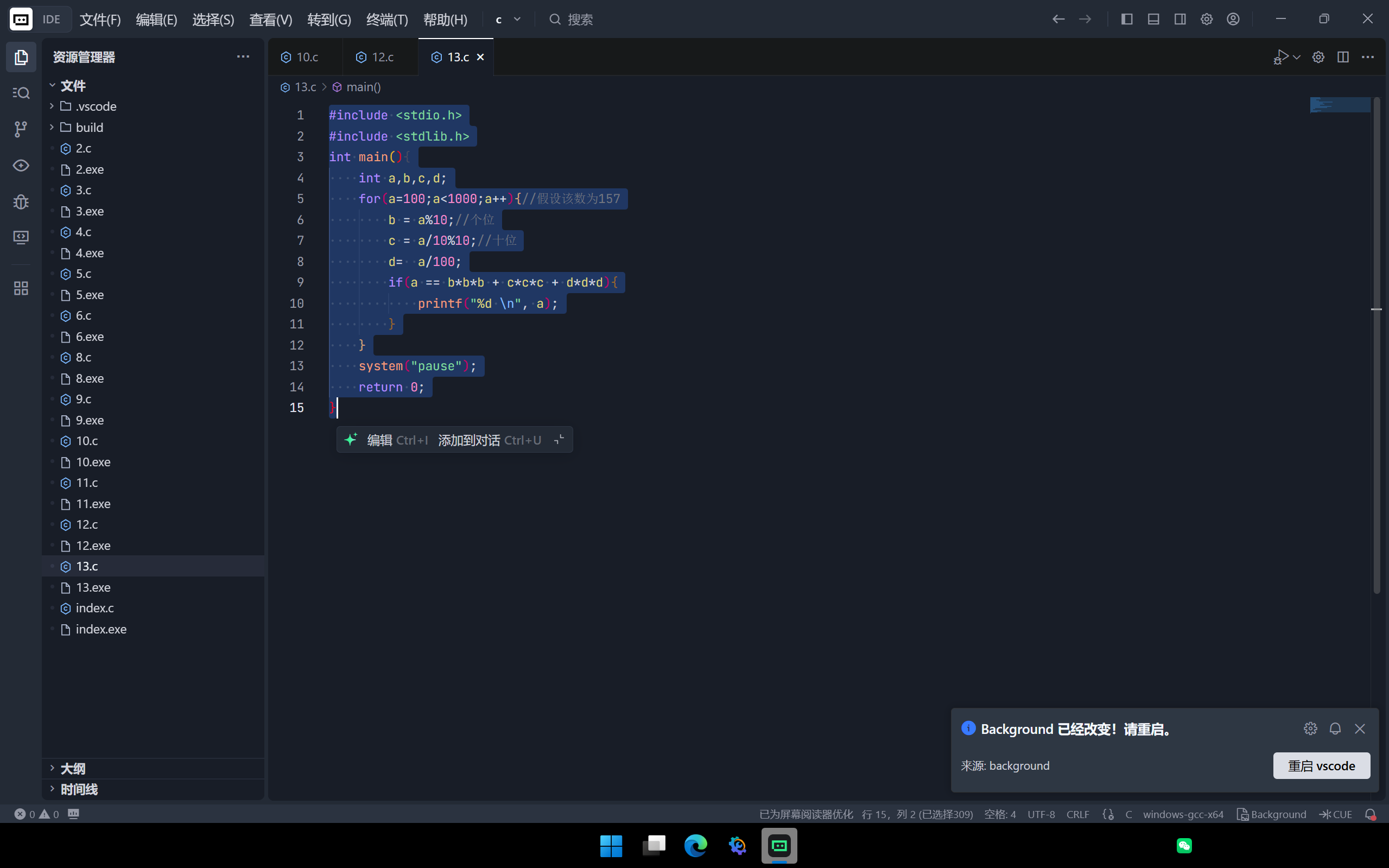Click 添加到对话 in the inline toolbar
This screenshot has width=1389, height=868.
[469, 440]
